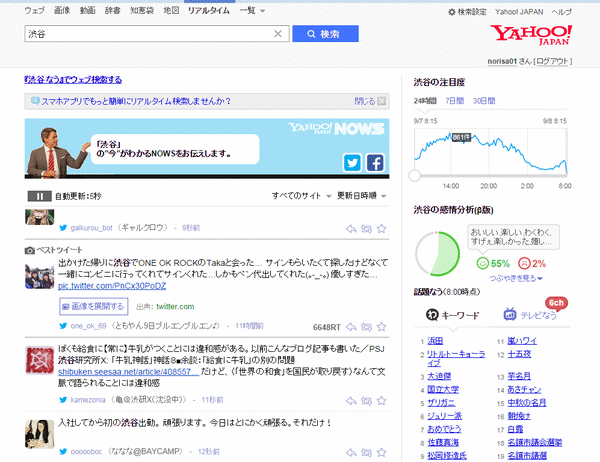This screenshot has height=462, width=600.
Task: Click the Facebook share icon in the NOWS banner
Action: (375, 163)
